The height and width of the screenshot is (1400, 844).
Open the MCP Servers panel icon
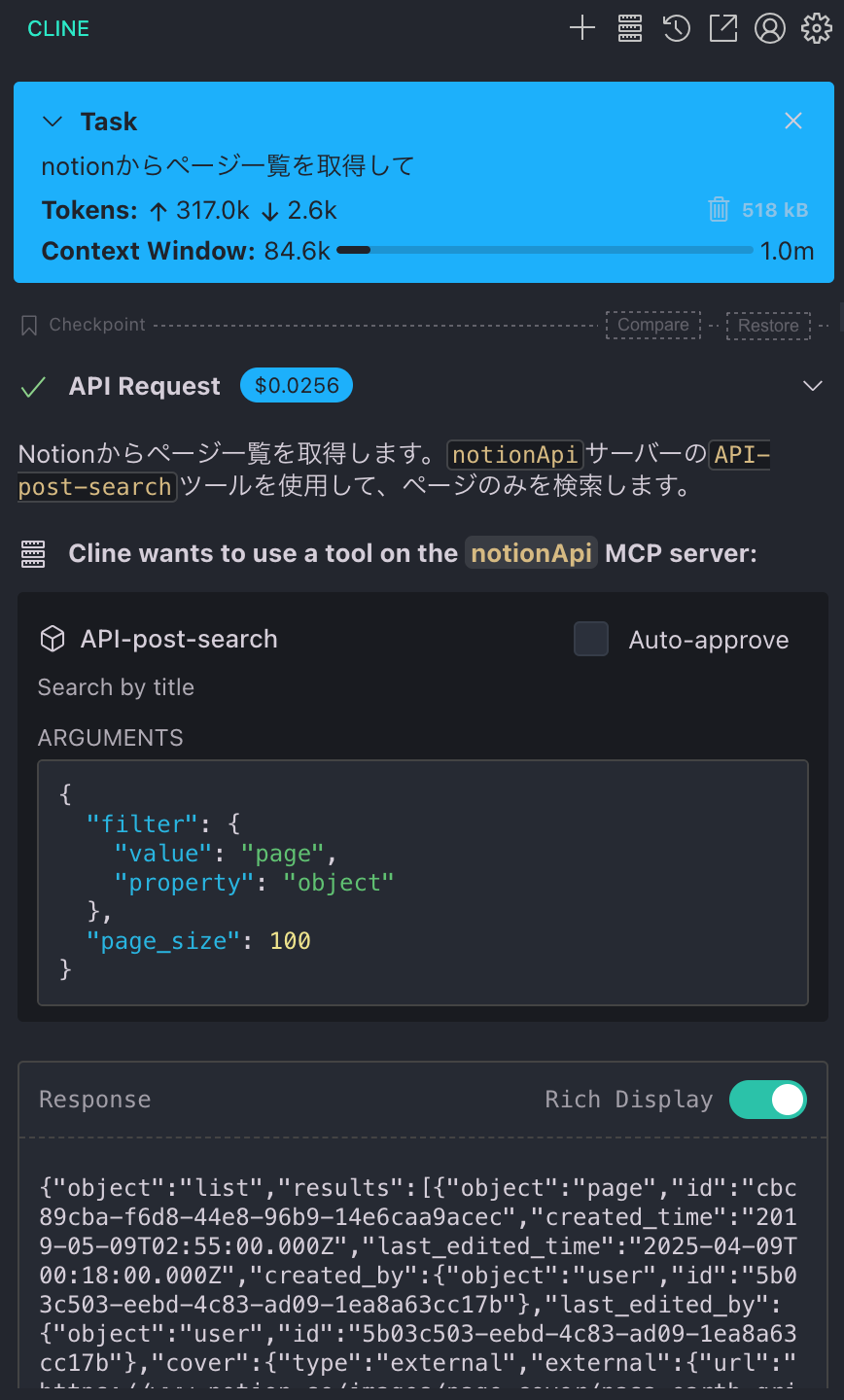tap(630, 28)
